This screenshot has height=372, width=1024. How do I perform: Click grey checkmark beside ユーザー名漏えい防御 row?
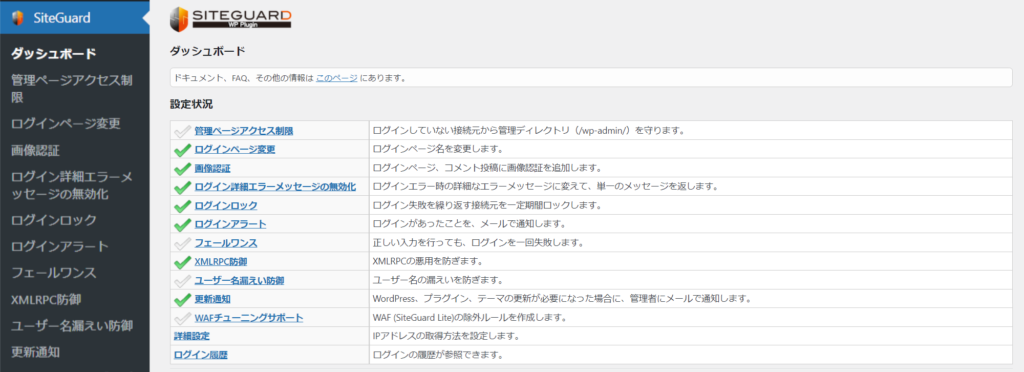click(x=182, y=281)
